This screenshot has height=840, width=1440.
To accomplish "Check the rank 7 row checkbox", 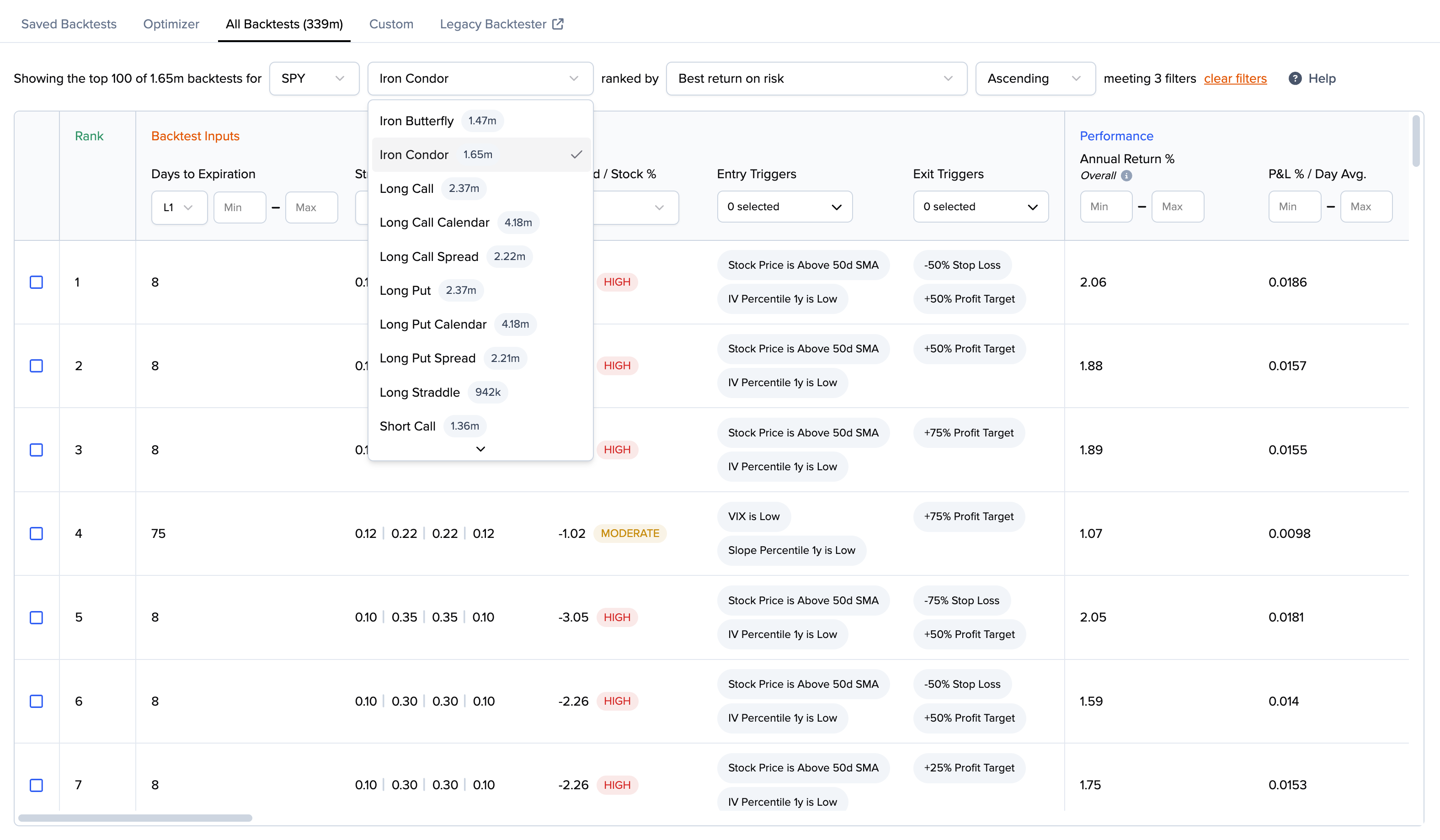I will pos(37,785).
